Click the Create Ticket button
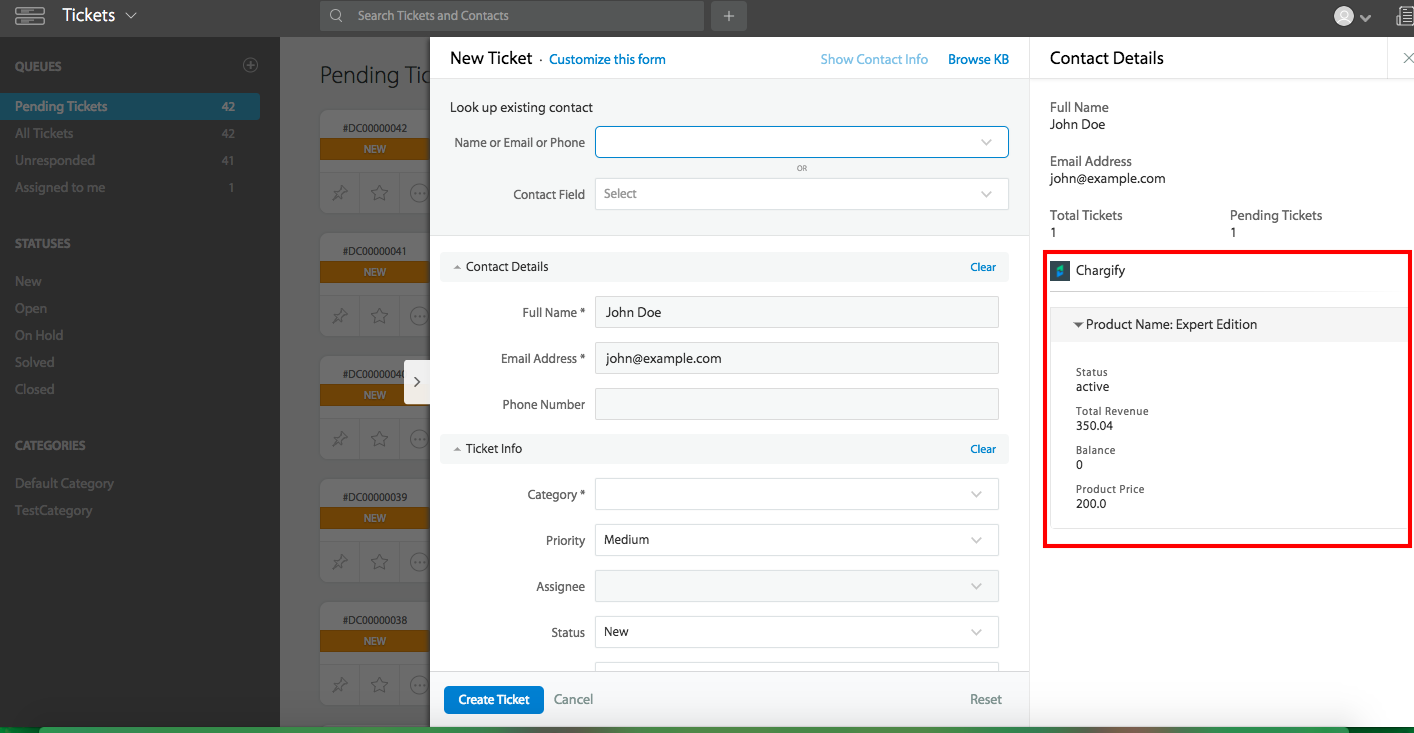 tap(494, 700)
